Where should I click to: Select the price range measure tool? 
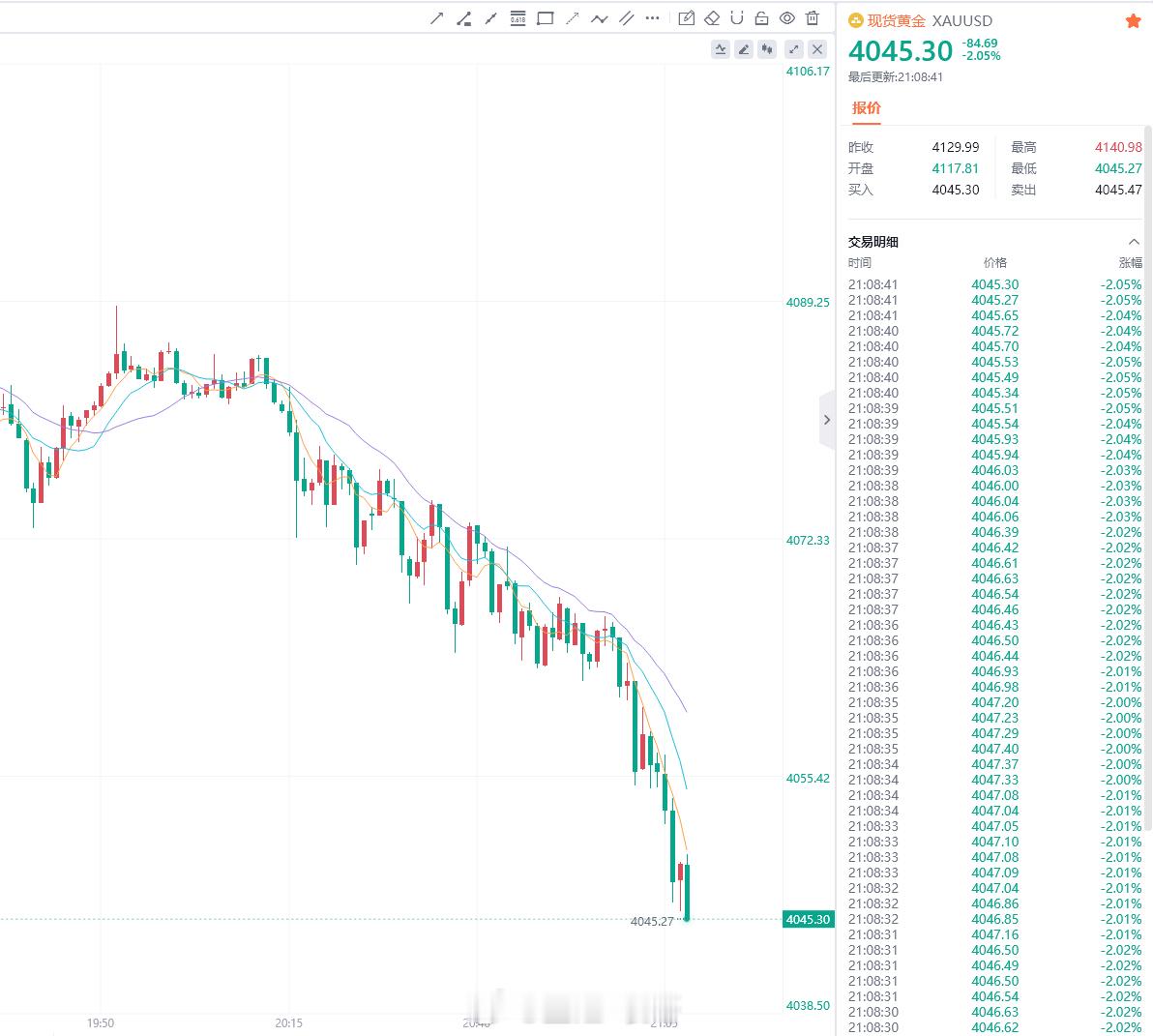464,18
